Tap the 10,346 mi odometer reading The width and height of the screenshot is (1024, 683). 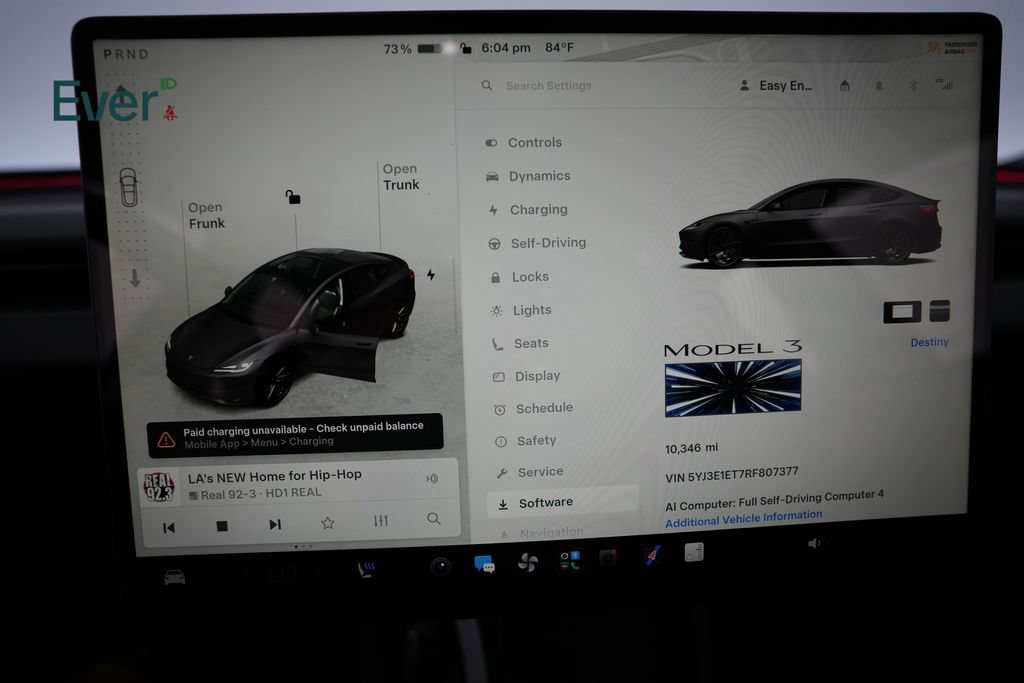tap(691, 448)
